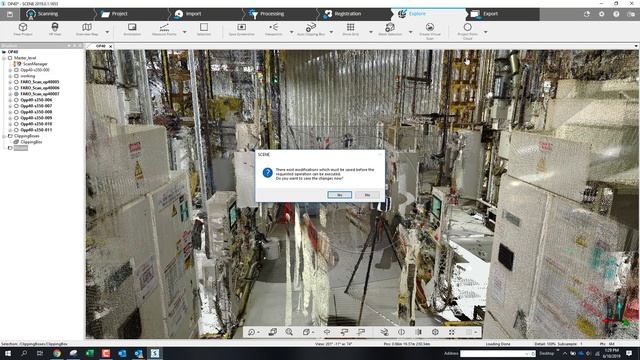
Task: Open the Viewpoints tool
Action: 273,29
